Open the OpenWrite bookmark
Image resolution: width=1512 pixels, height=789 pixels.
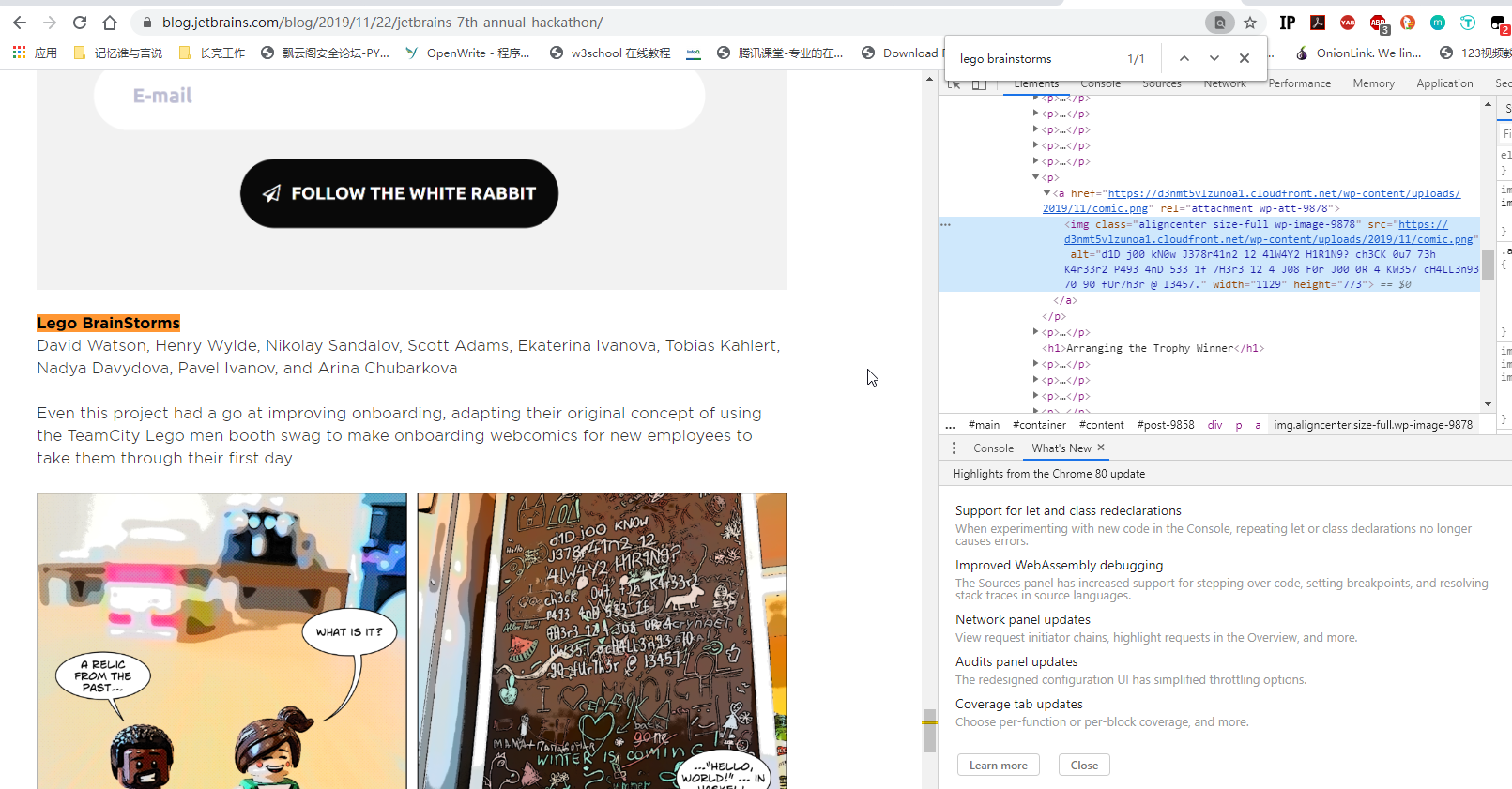click(467, 53)
